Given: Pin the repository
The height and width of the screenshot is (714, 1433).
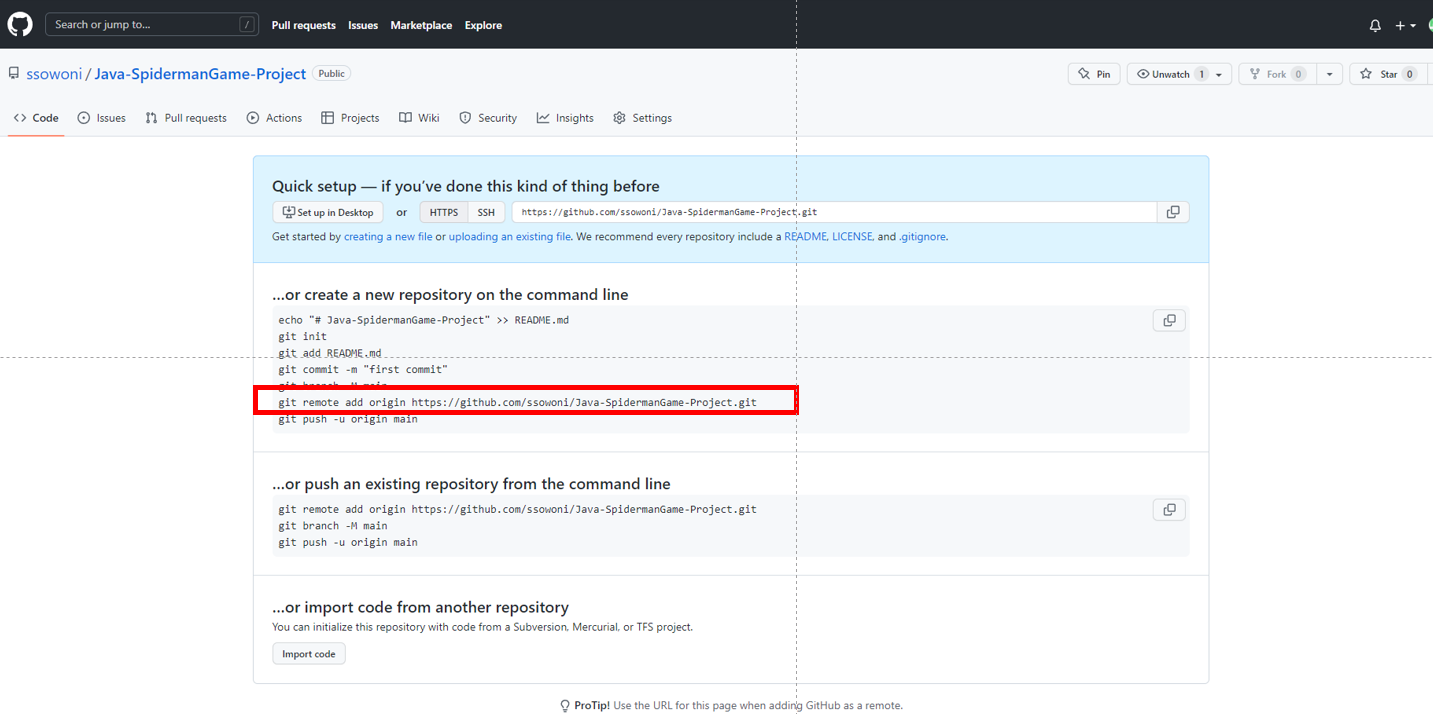Looking at the screenshot, I should [x=1094, y=74].
